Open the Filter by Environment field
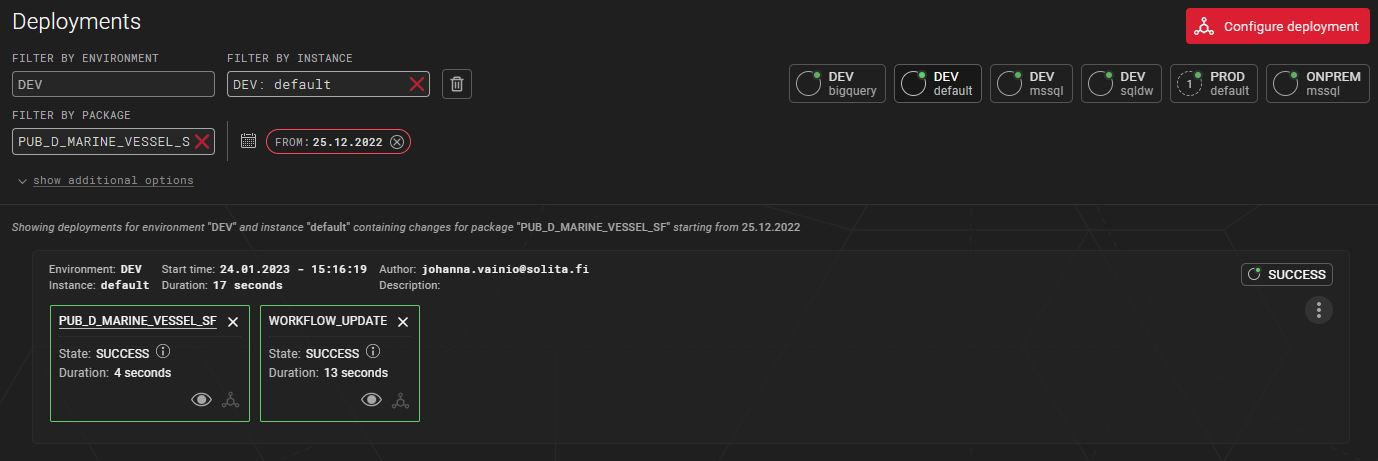 tap(113, 85)
